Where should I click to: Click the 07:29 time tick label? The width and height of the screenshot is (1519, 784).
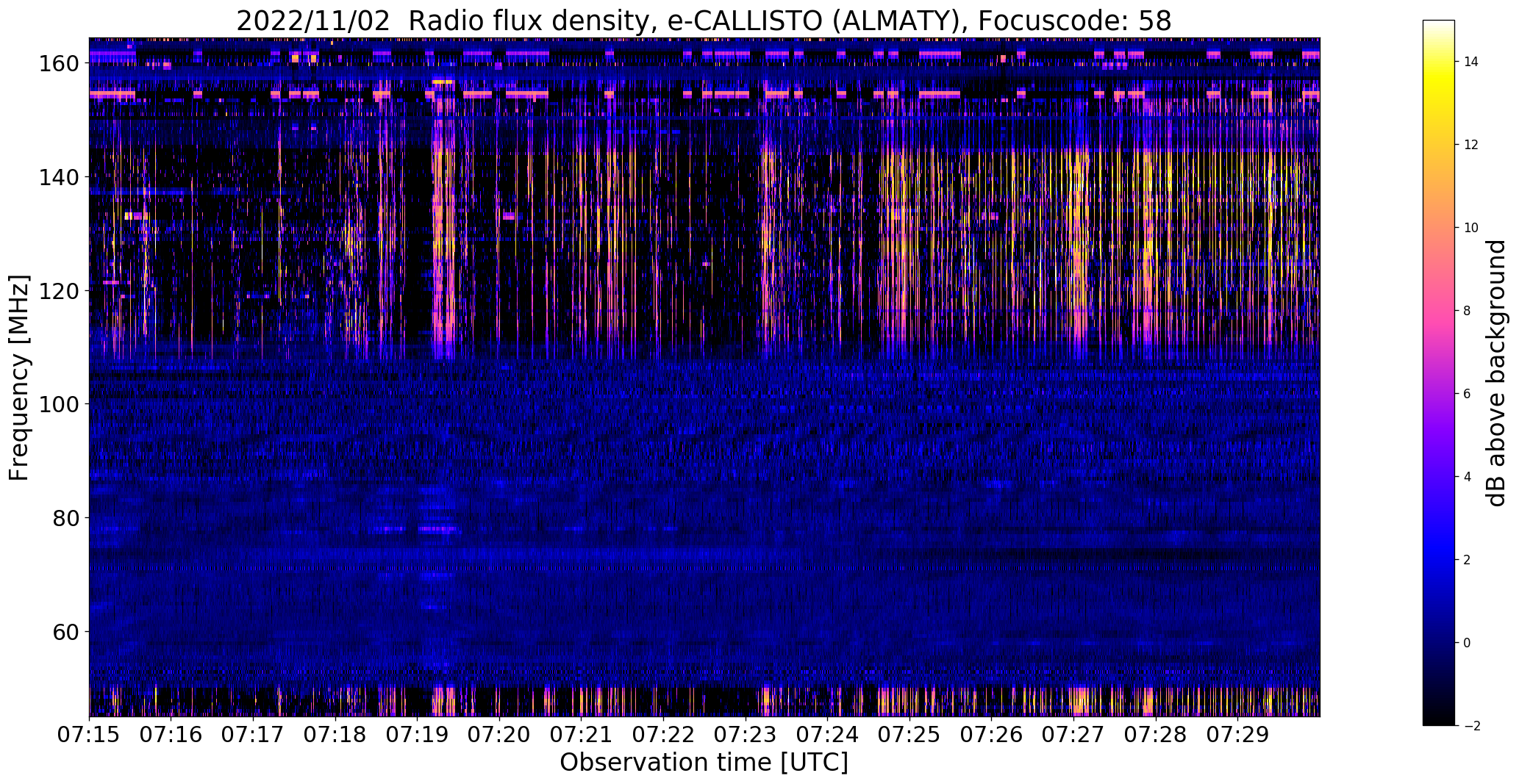point(1237,734)
